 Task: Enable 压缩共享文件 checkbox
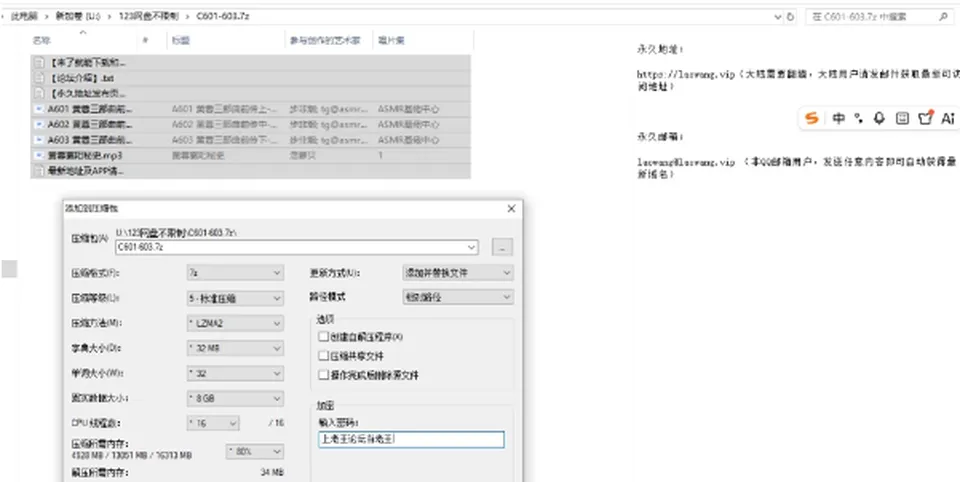pyautogui.click(x=323, y=356)
